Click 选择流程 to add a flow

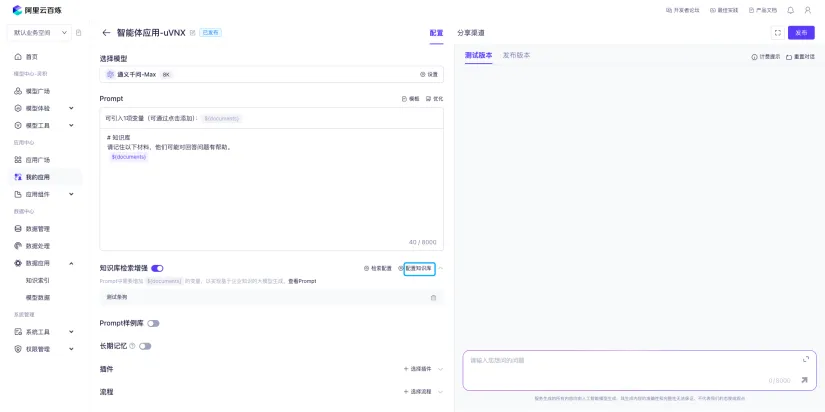[x=418, y=392]
